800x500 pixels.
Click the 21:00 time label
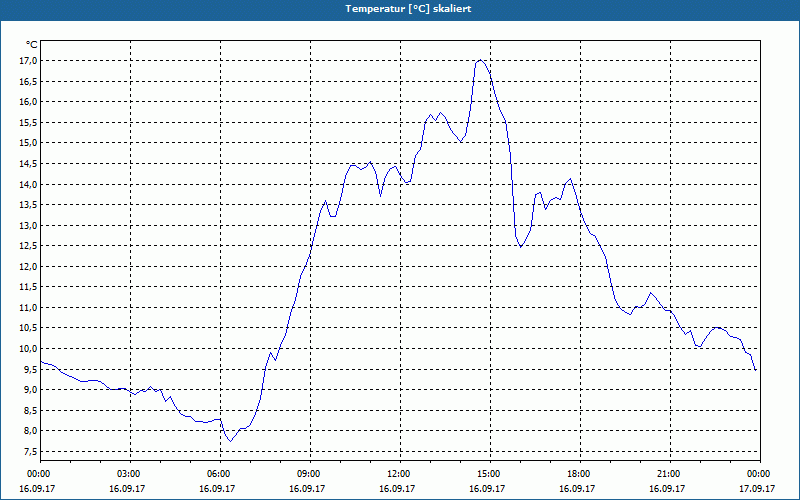668,474
